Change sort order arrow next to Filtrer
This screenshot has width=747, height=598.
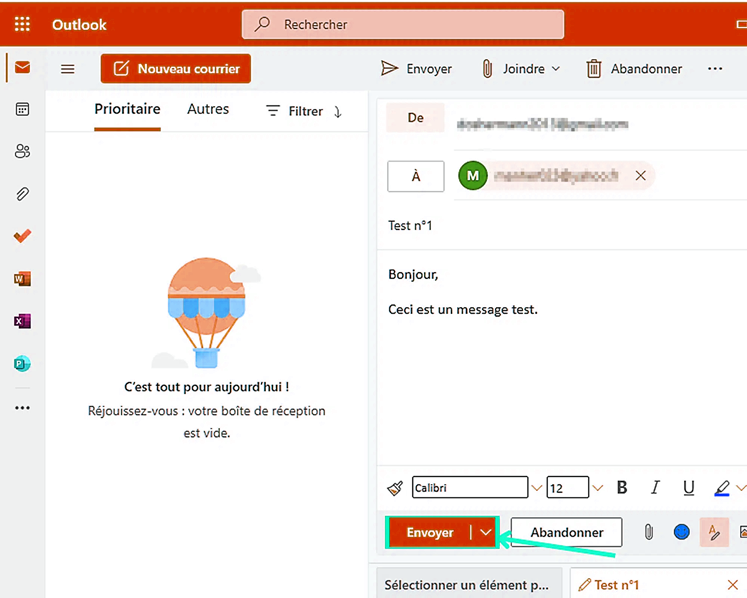(x=338, y=112)
